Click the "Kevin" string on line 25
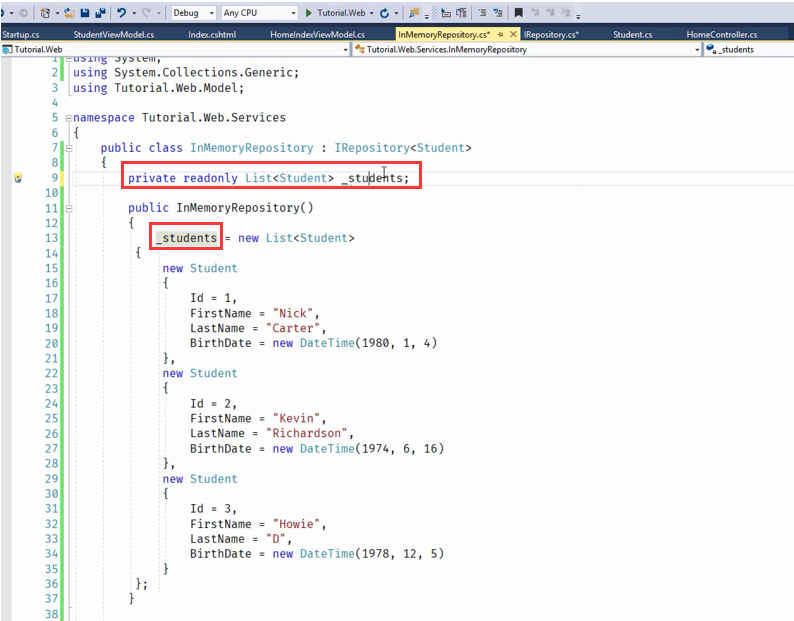 pos(291,418)
